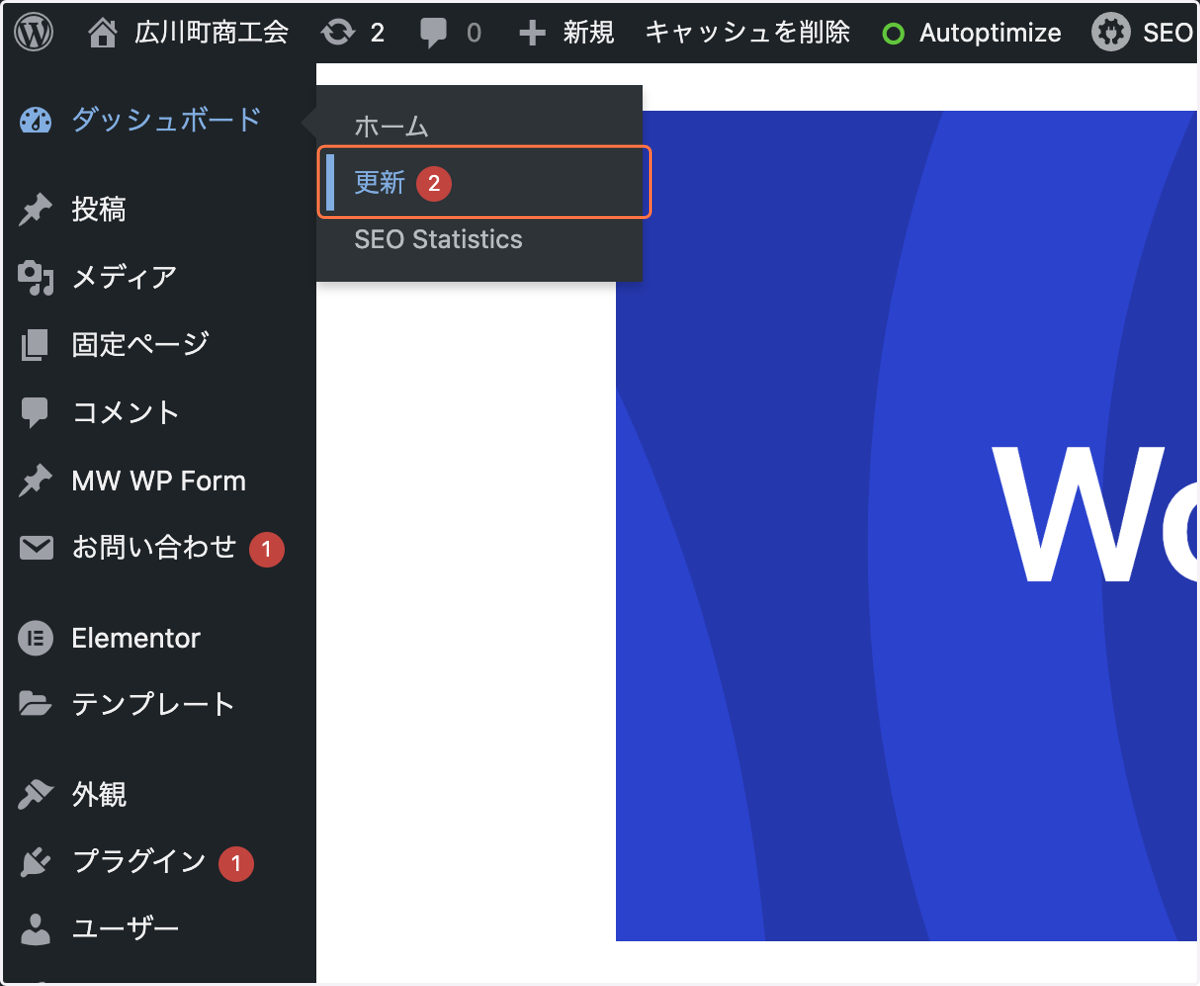Image resolution: width=1200 pixels, height=986 pixels.
Task: Click the メディア camera and music icon
Action: tap(36, 277)
